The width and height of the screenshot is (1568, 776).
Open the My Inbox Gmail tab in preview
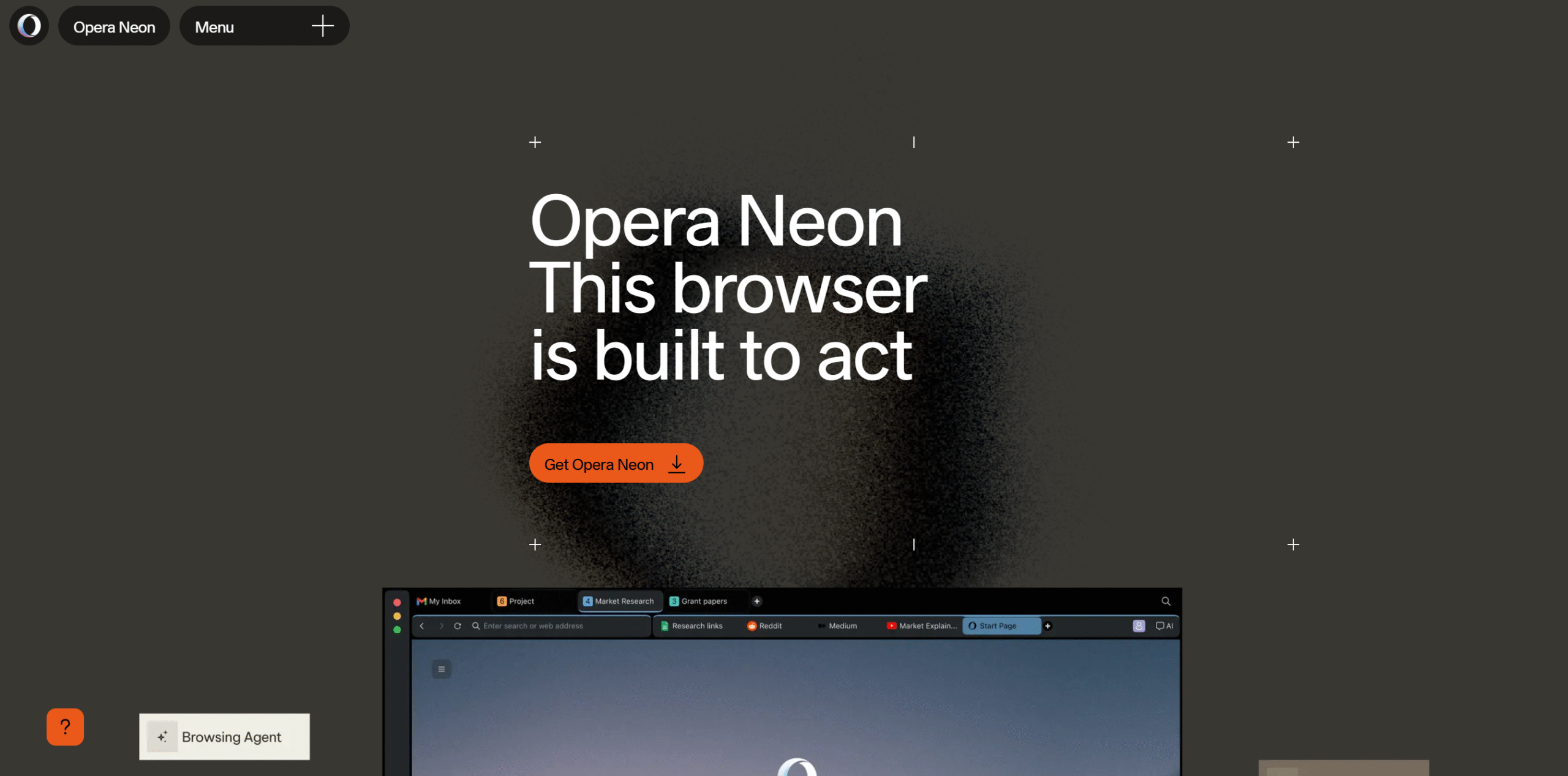point(439,601)
